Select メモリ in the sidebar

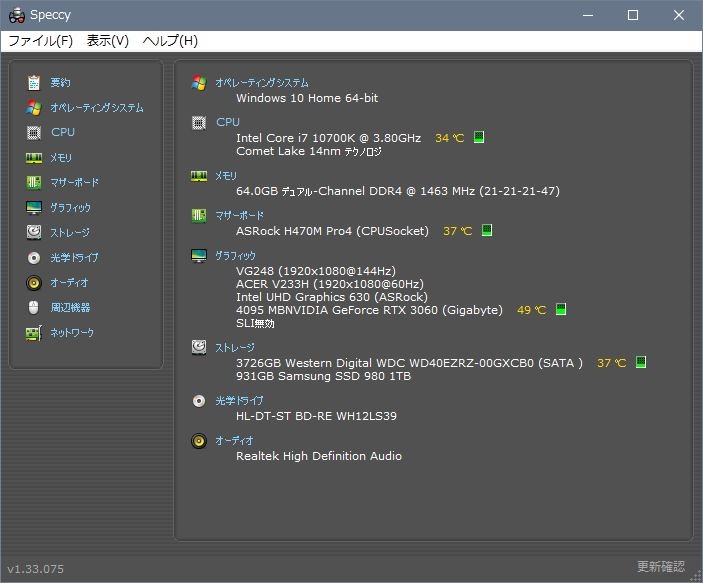[x=61, y=158]
